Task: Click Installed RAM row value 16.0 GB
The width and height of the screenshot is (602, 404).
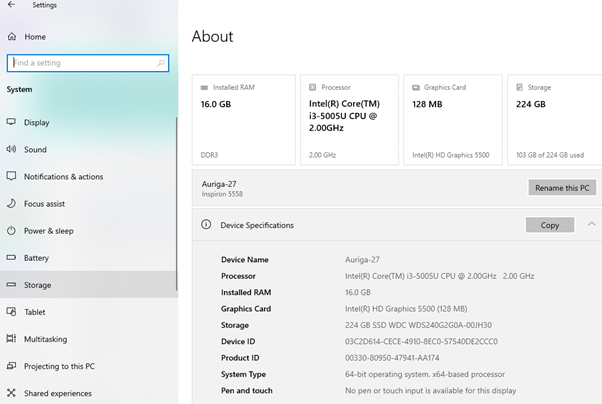Action: (358, 292)
